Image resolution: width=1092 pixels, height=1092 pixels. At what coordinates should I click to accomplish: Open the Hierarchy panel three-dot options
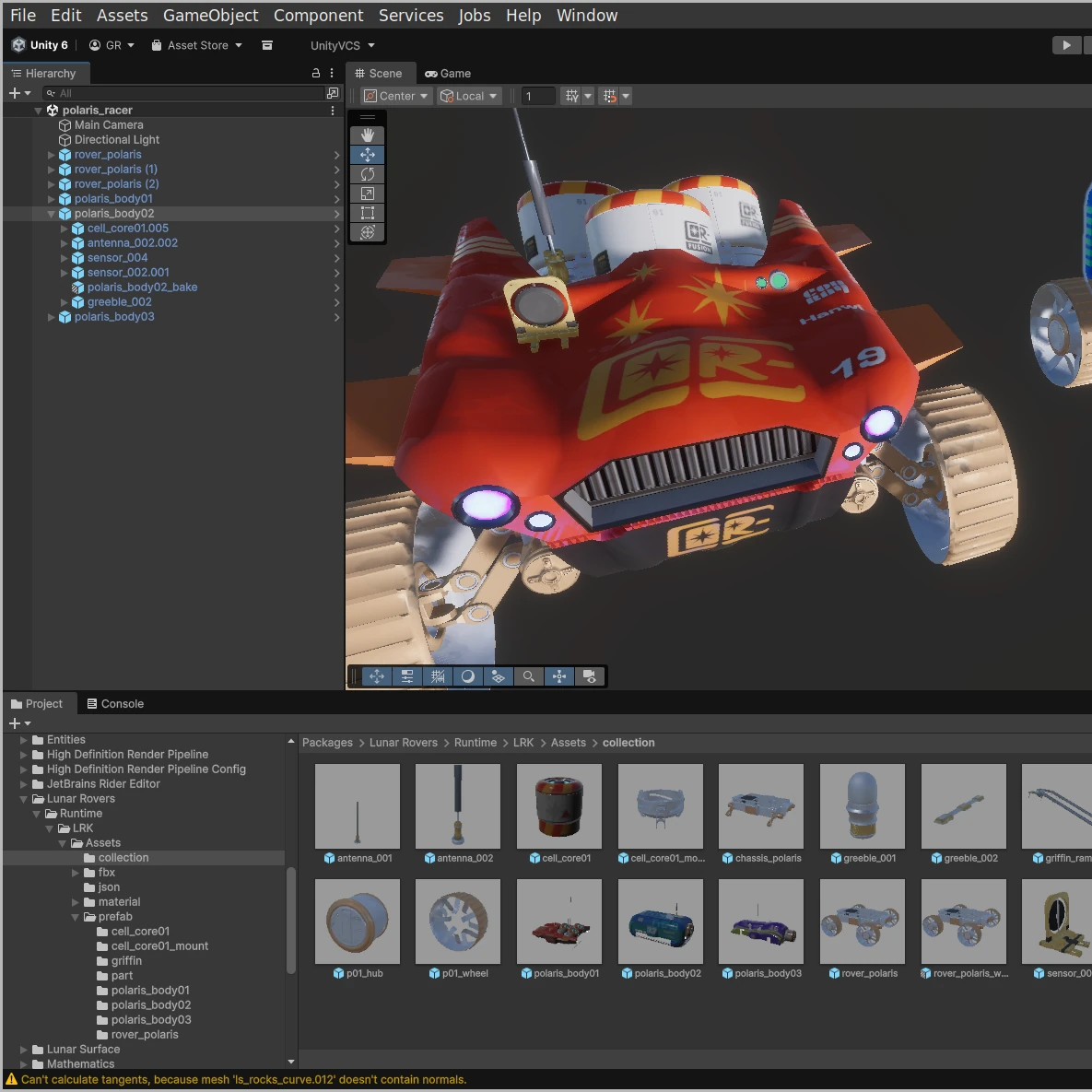coord(332,73)
